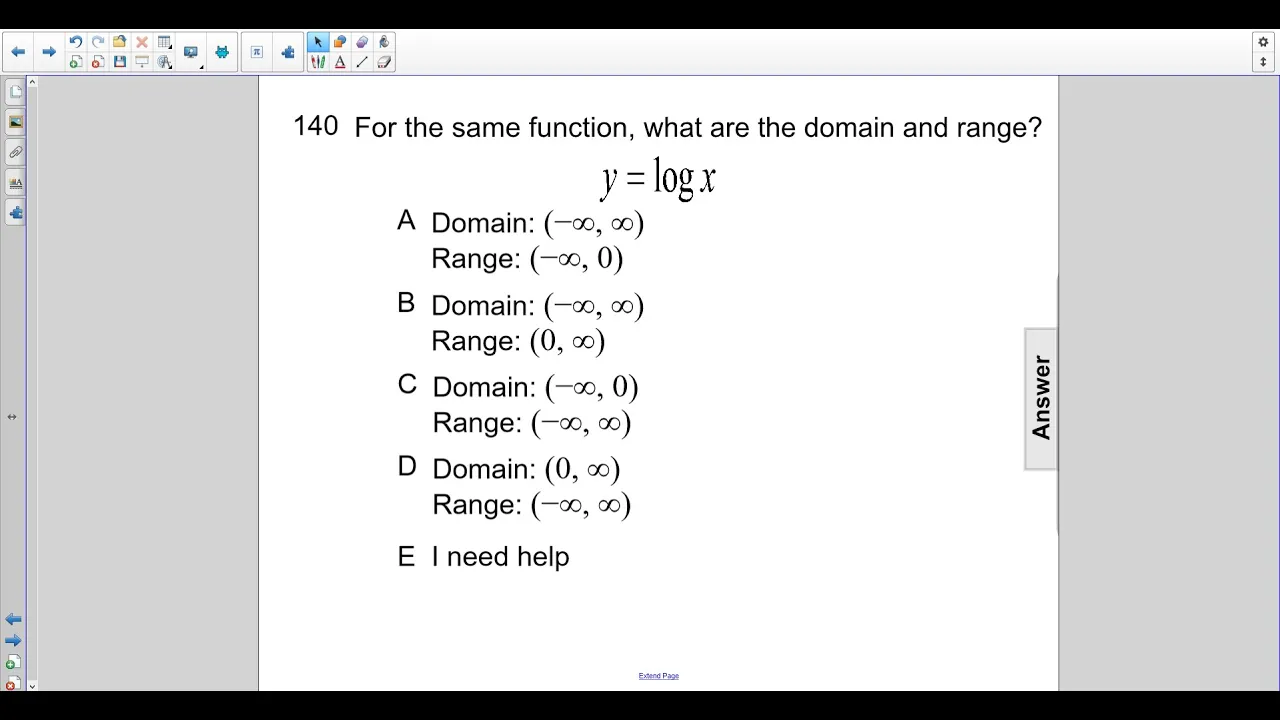
Task: Select the line tool
Action: pyautogui.click(x=362, y=62)
